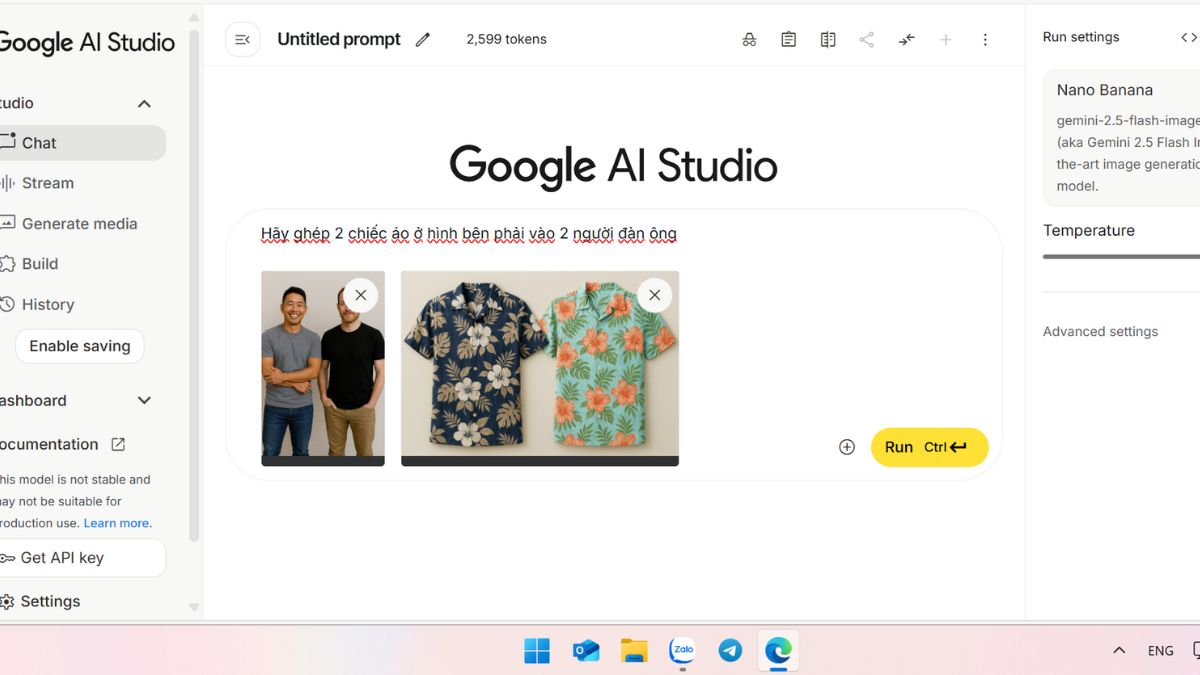Image resolution: width=1200 pixels, height=675 pixels.
Task: Collapse the sidebar navigation toggle icon
Action: (x=242, y=39)
